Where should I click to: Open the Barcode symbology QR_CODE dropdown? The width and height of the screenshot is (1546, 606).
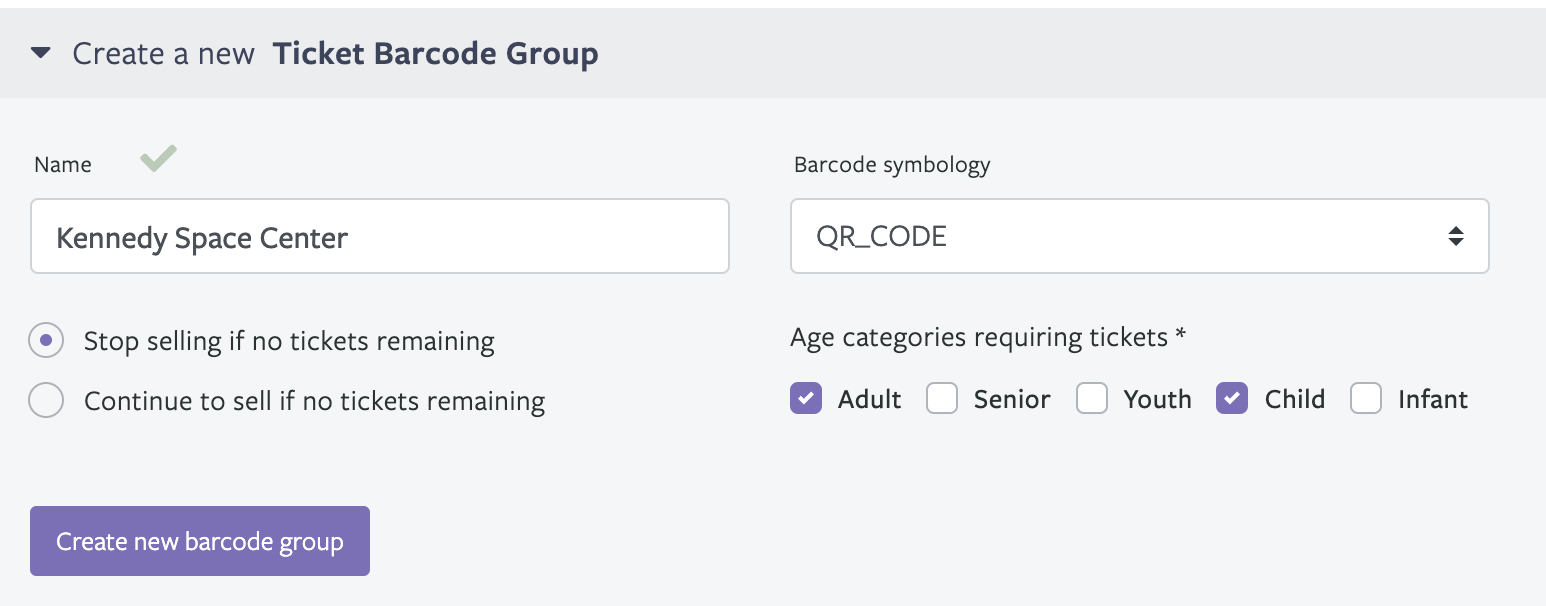tap(1140, 236)
